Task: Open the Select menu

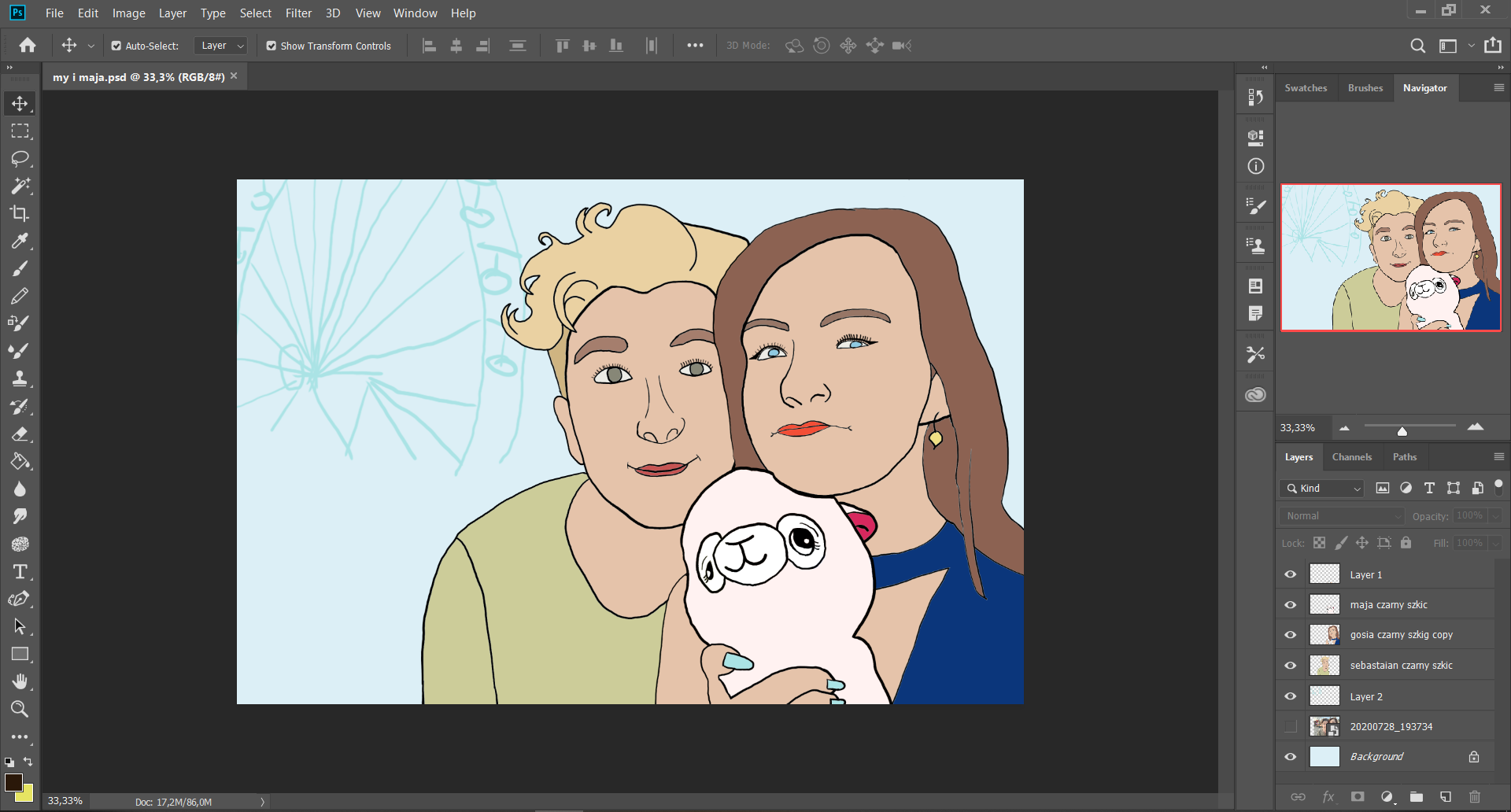Action: click(256, 13)
